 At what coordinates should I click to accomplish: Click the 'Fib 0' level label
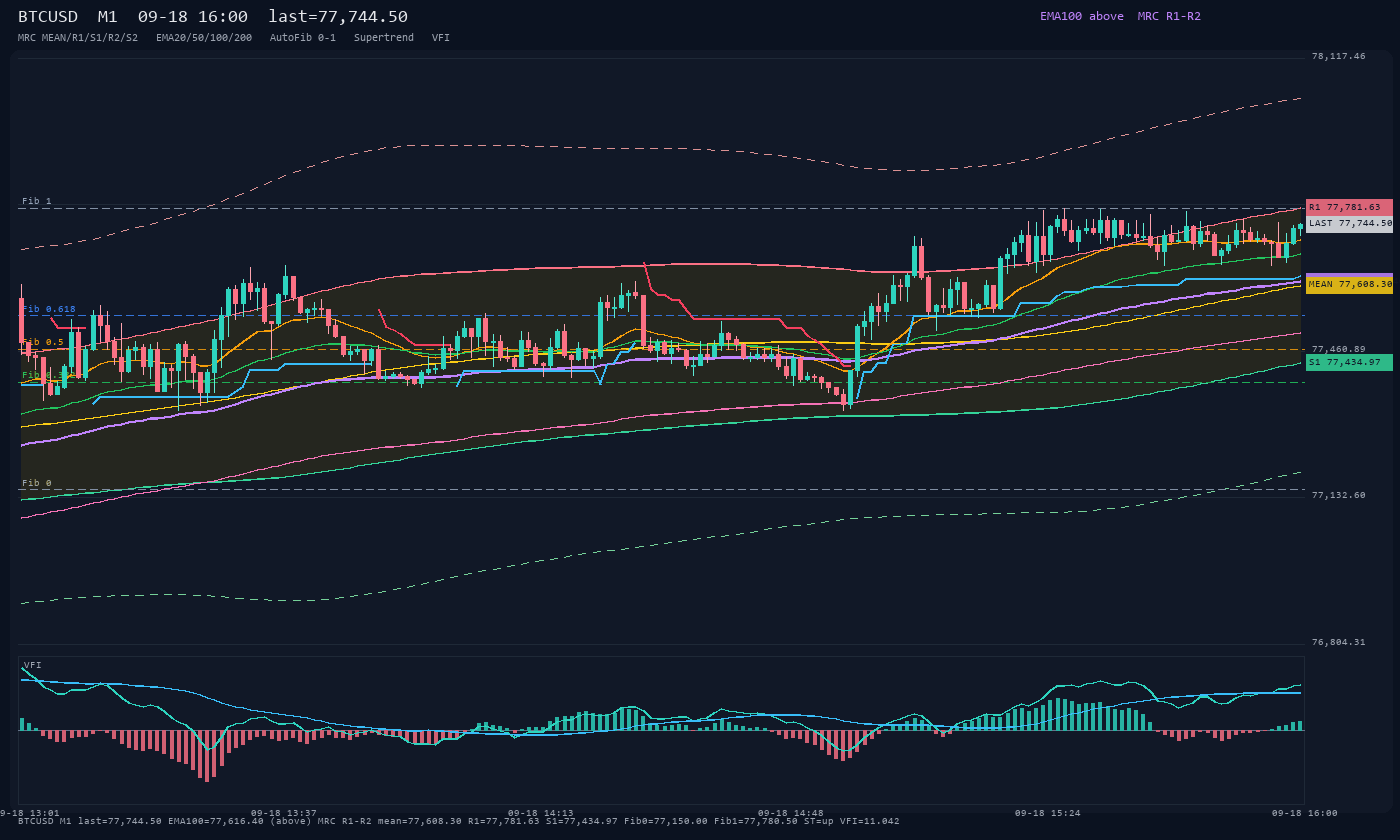pyautogui.click(x=37, y=483)
